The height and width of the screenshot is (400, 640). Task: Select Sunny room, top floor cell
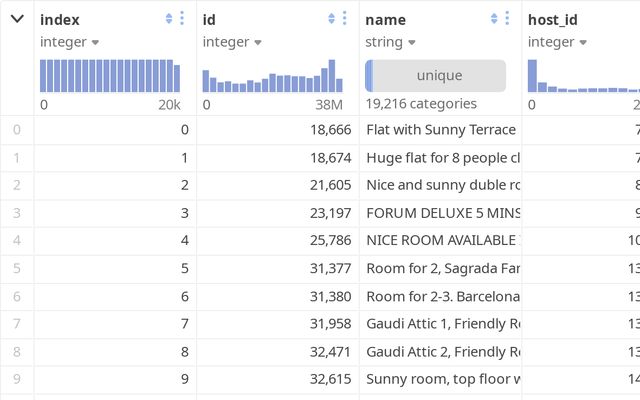coord(440,380)
